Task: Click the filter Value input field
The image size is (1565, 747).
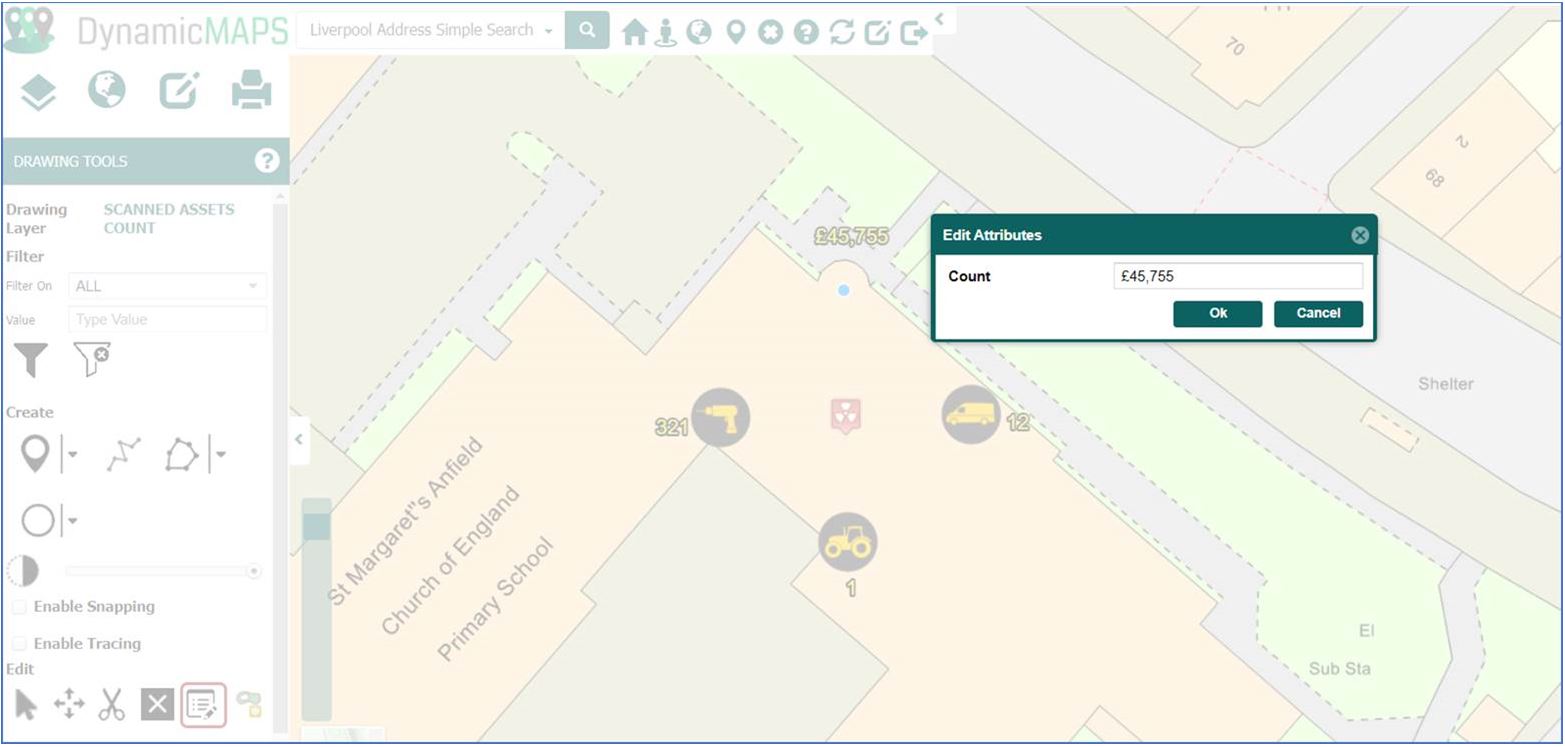Action: point(167,320)
